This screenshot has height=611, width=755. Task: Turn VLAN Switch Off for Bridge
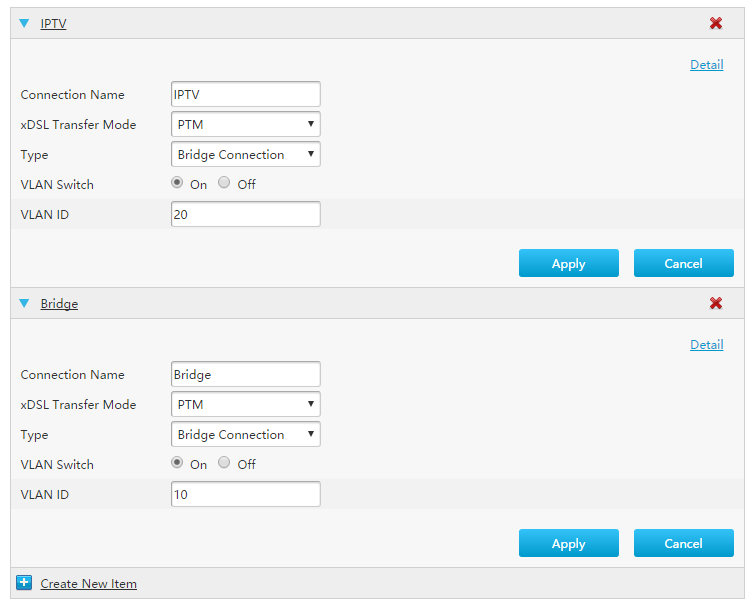coord(224,463)
